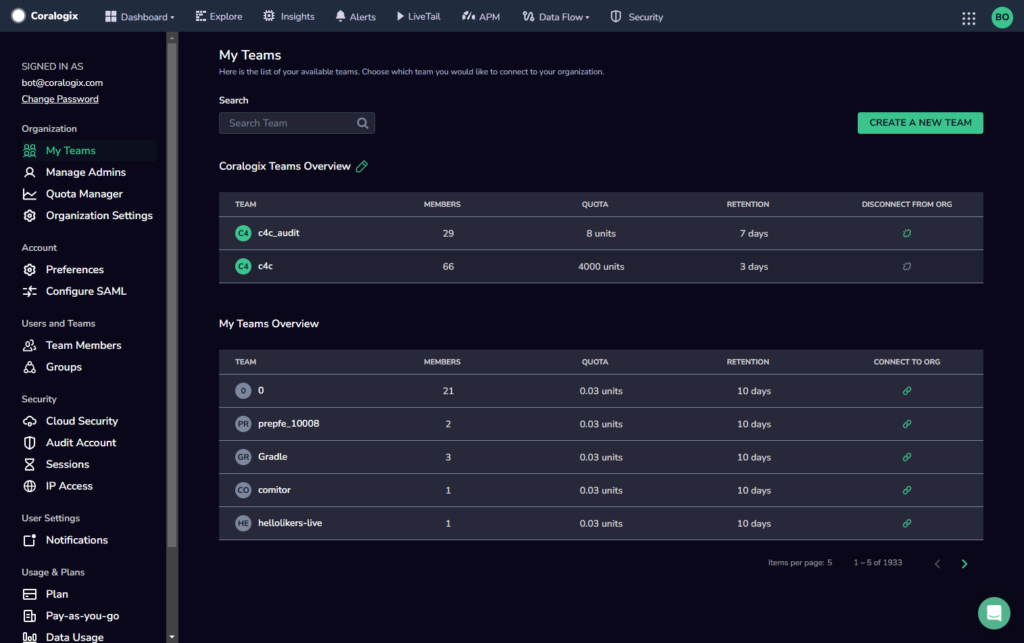Disconnect c4c_audit team from org
Viewport: 1024px width, 643px height.
point(906,233)
